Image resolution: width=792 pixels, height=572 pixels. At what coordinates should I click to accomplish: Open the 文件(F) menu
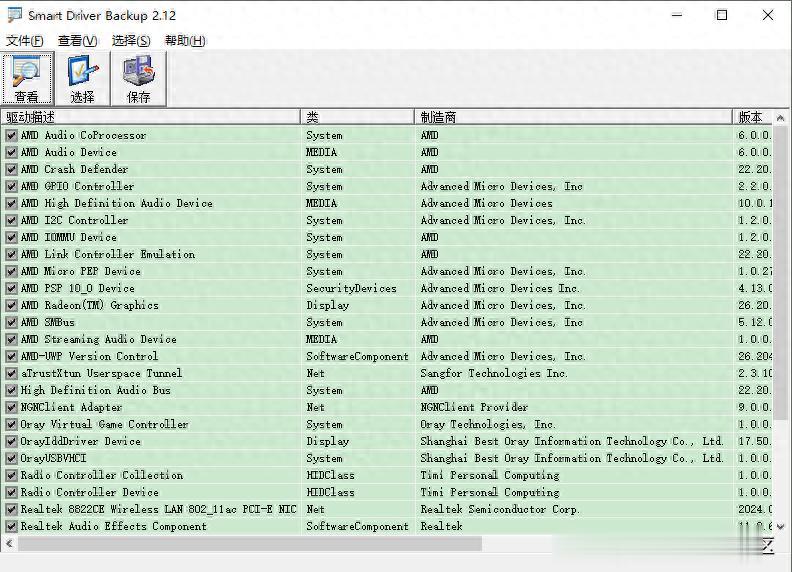click(x=24, y=40)
